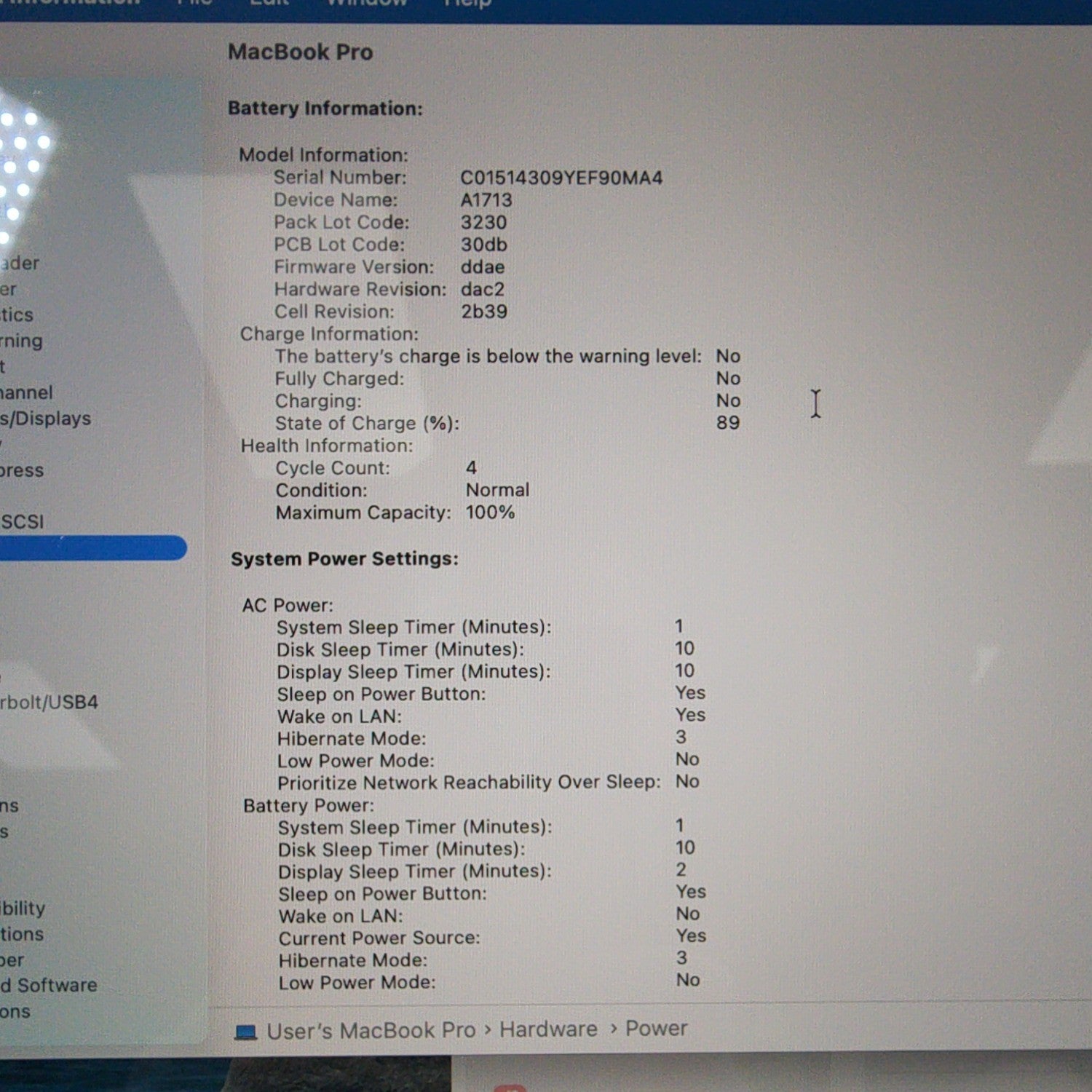Viewport: 1092px width, 1092px height.
Task: Click AC Power Wake on LAN value Yes
Action: point(689,715)
